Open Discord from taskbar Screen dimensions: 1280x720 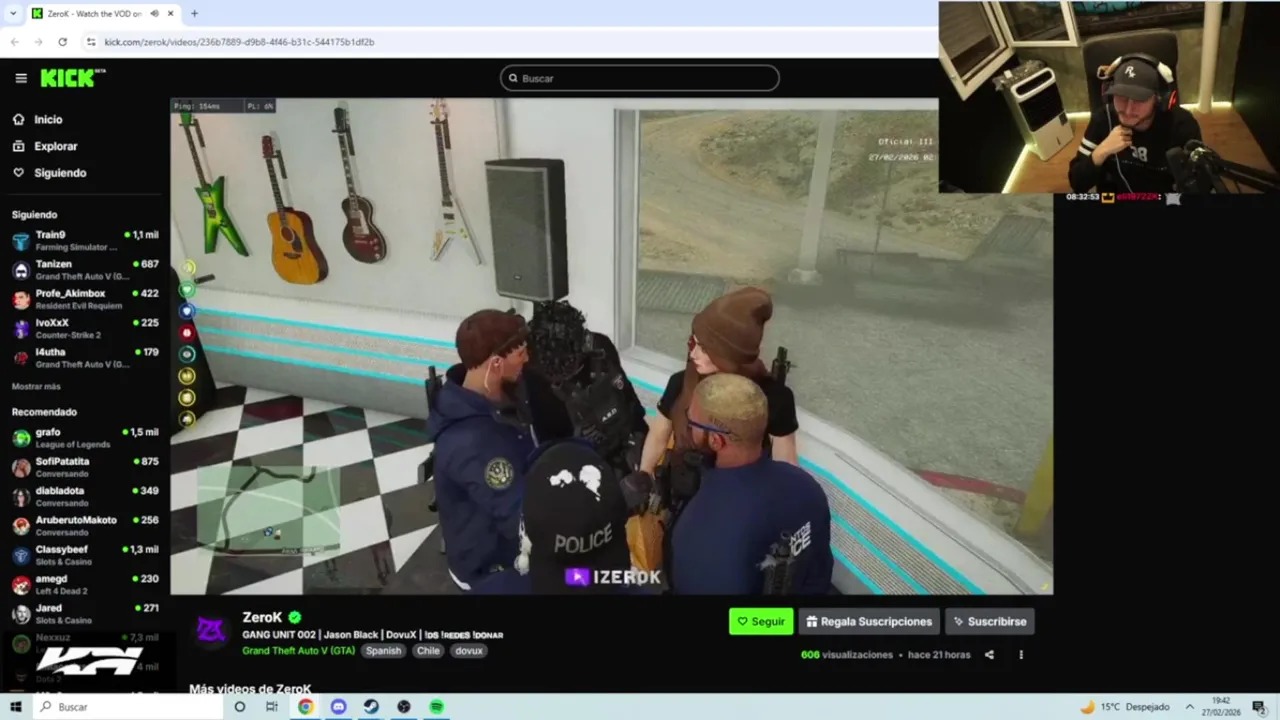(338, 707)
